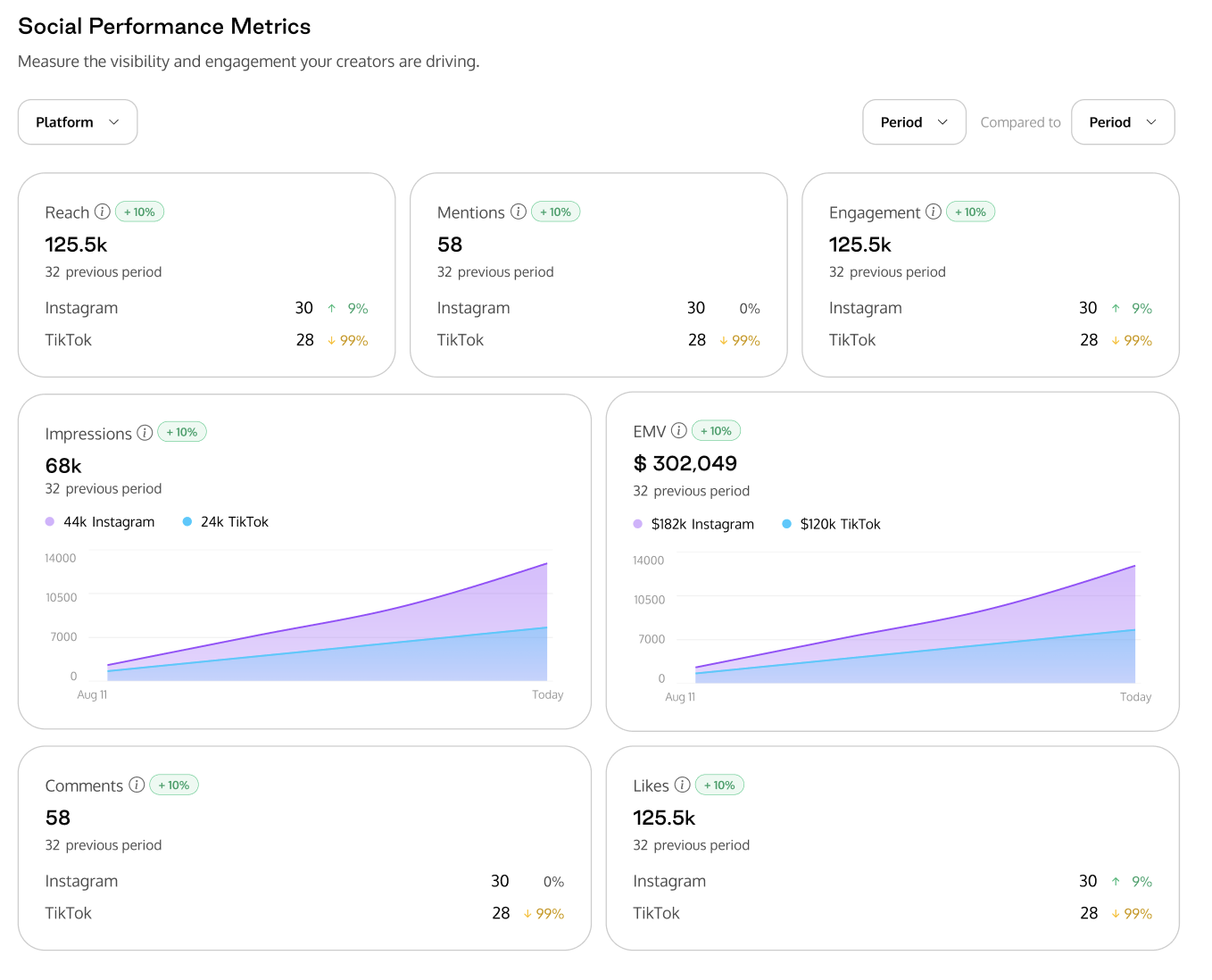This screenshot has width=1212, height=980.
Task: Click the Impressions value 68k
Action: [x=63, y=466]
